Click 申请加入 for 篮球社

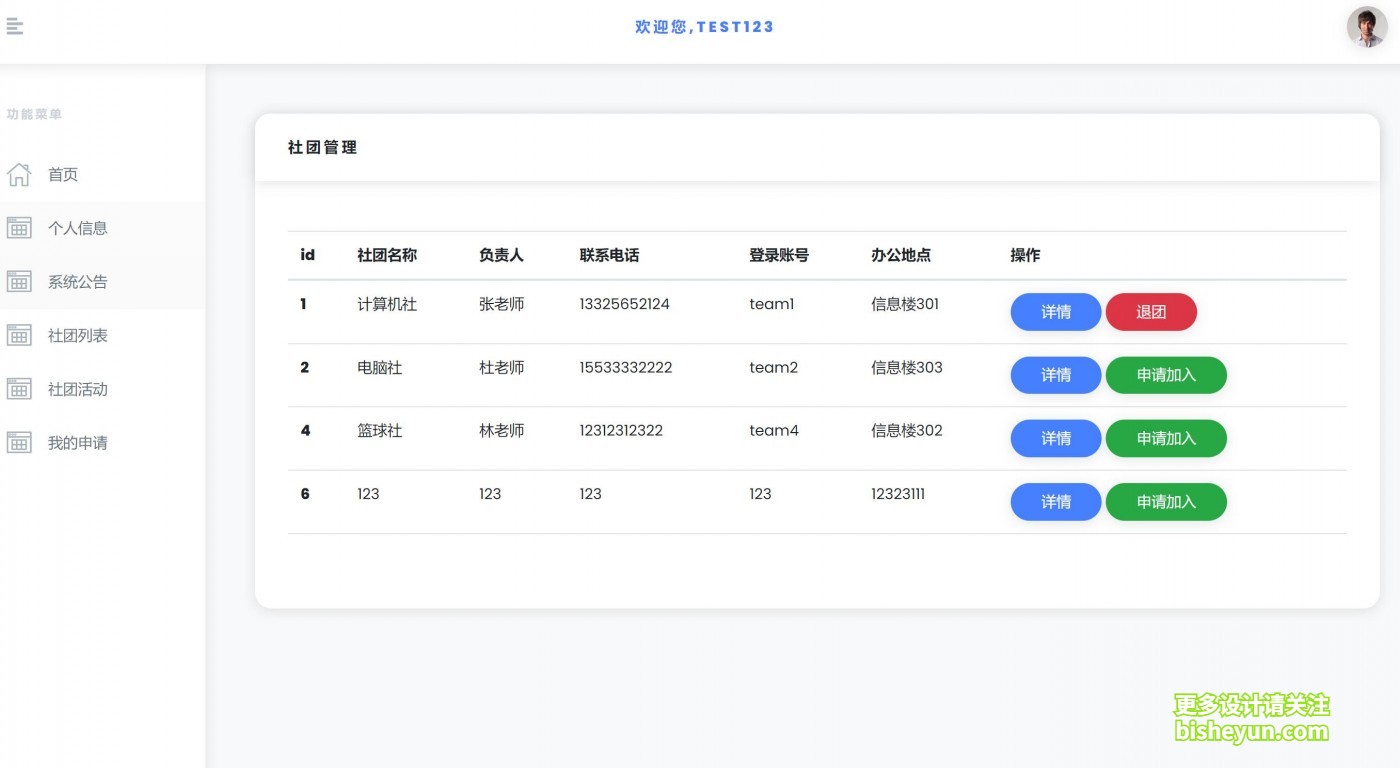pyautogui.click(x=1165, y=438)
